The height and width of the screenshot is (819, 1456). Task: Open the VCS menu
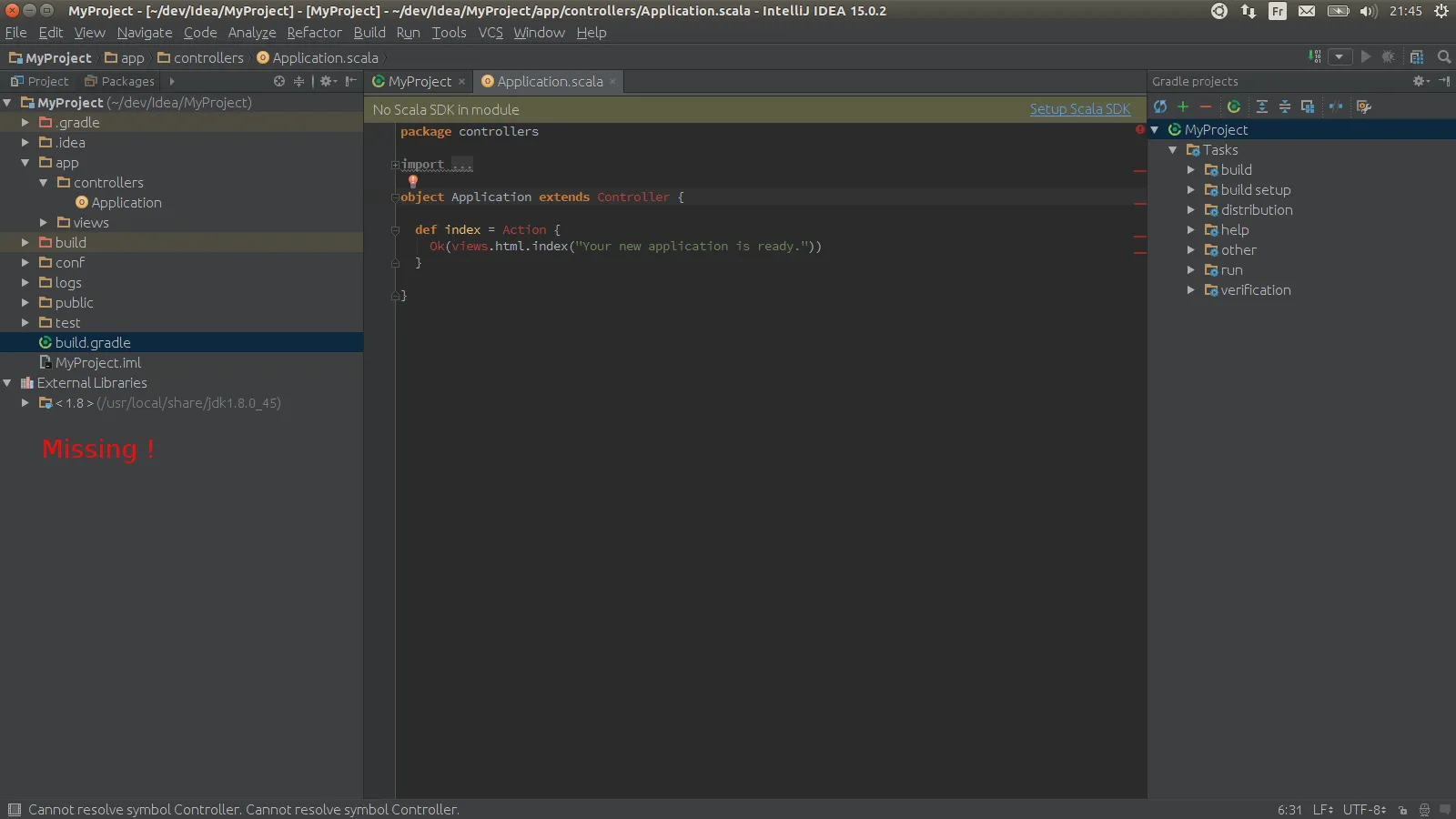pos(490,33)
